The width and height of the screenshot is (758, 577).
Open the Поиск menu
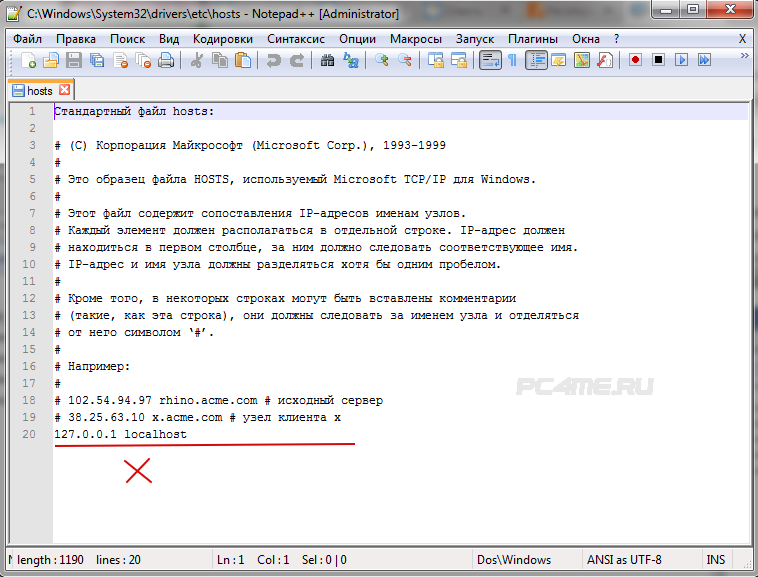coord(128,39)
